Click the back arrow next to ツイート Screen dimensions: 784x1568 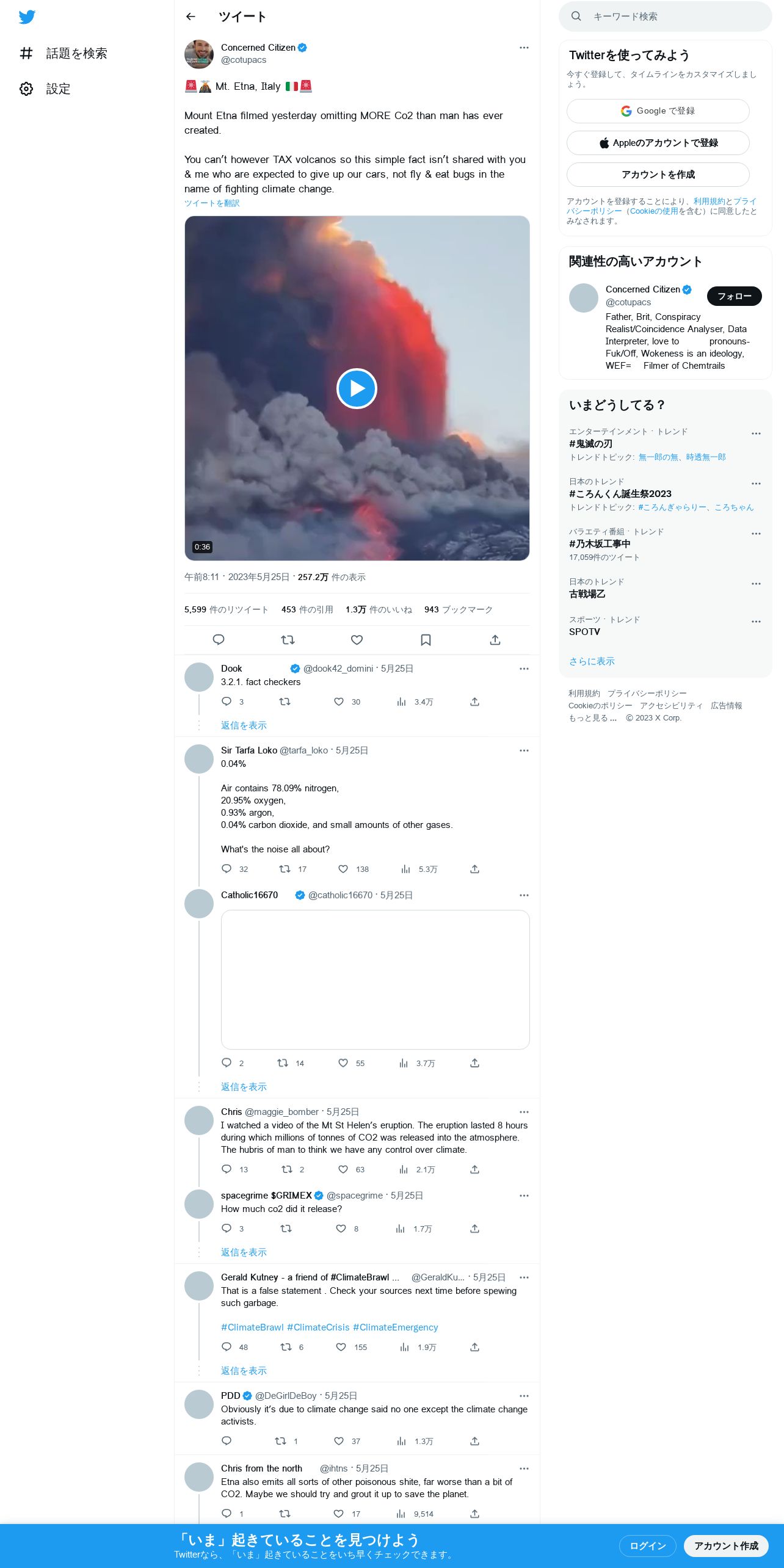tap(191, 16)
